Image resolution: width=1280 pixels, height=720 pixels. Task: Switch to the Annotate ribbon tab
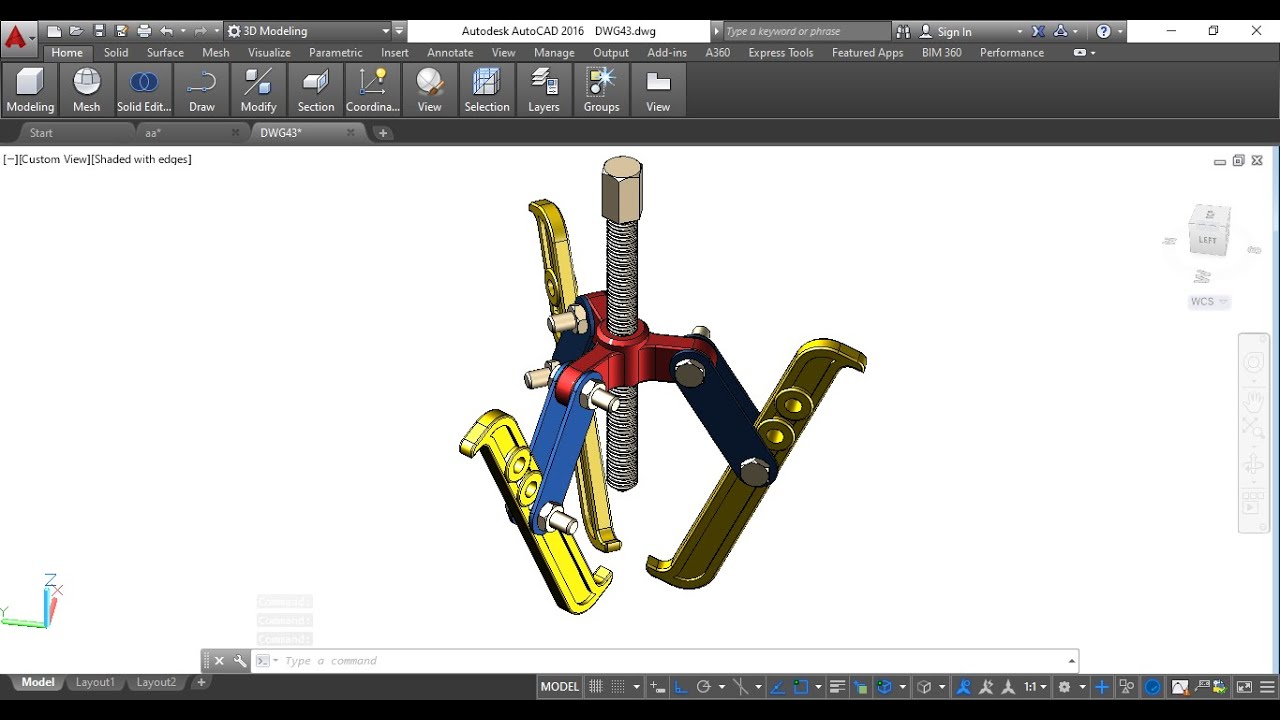[x=450, y=52]
